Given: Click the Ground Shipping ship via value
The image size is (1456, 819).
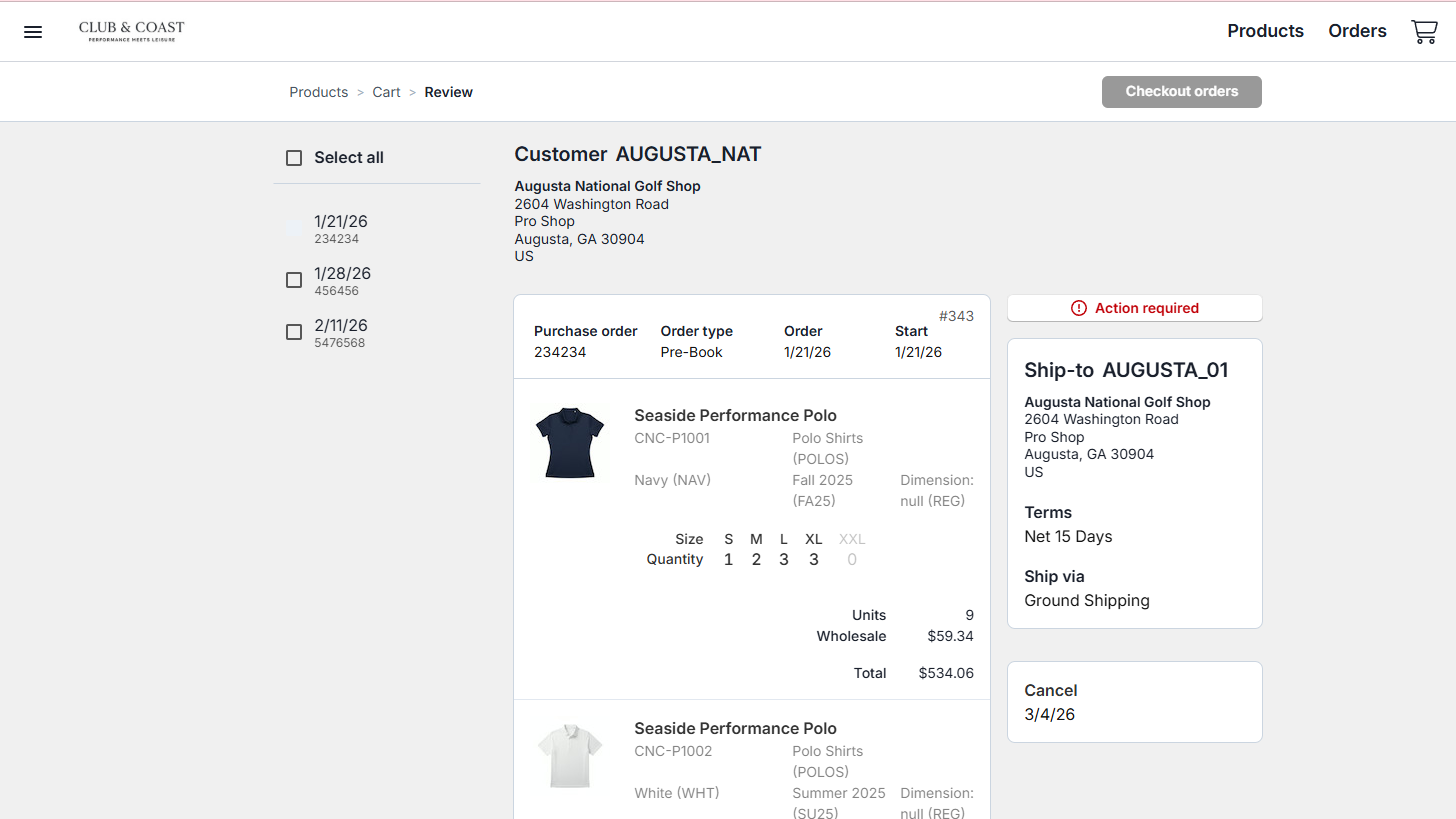Looking at the screenshot, I should tap(1087, 601).
